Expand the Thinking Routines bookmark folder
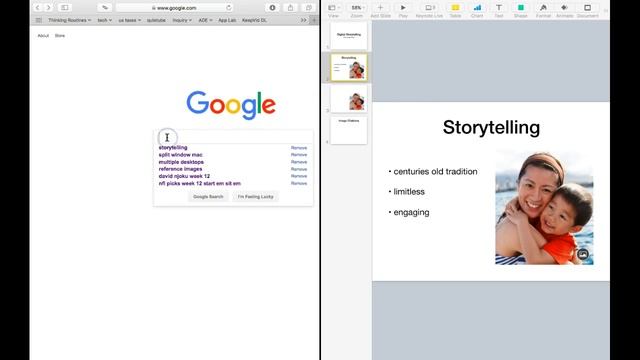This screenshot has height=360, width=640. tap(69, 20)
